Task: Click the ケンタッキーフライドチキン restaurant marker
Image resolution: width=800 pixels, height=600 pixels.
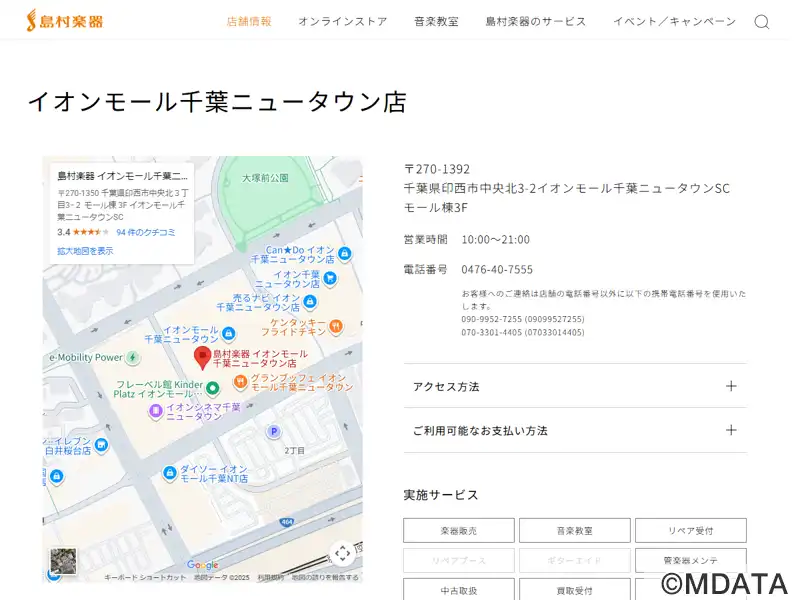Action: 336,327
